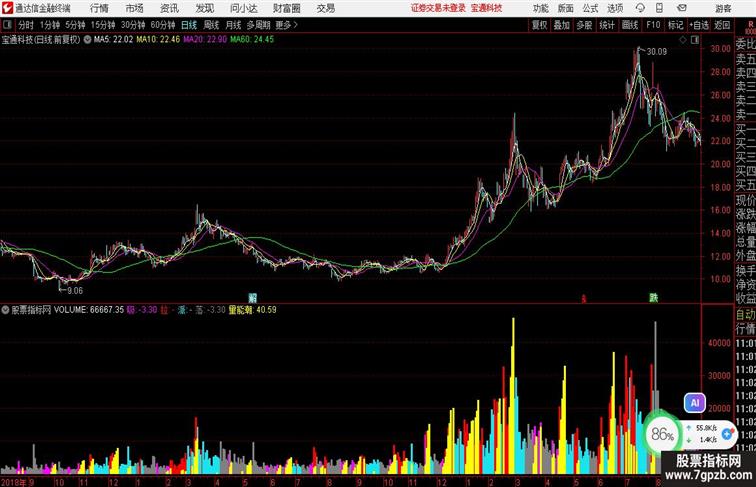Click the blue plus icon in speed widget
This screenshot has width=756, height=487.
coord(727,434)
